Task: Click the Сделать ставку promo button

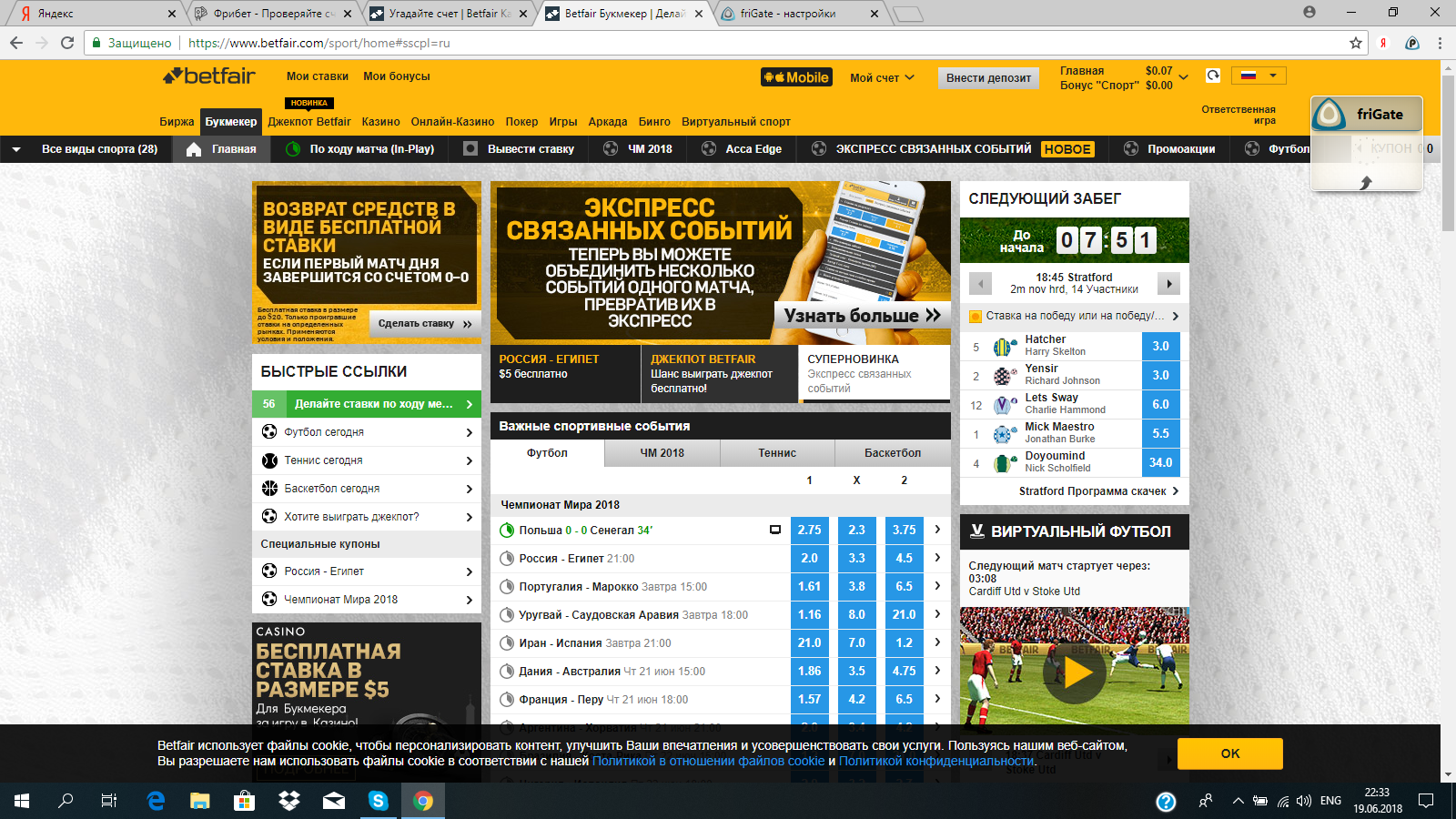Action: (x=425, y=324)
